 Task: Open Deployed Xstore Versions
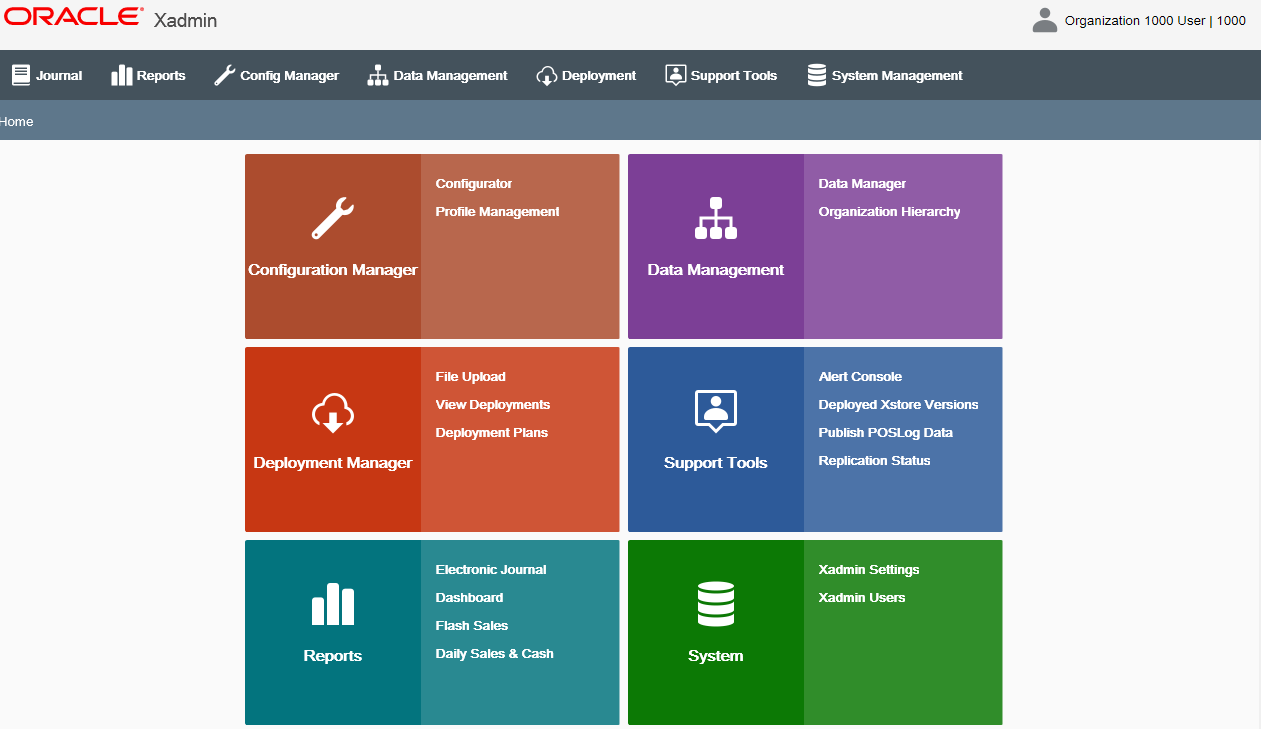pos(898,405)
